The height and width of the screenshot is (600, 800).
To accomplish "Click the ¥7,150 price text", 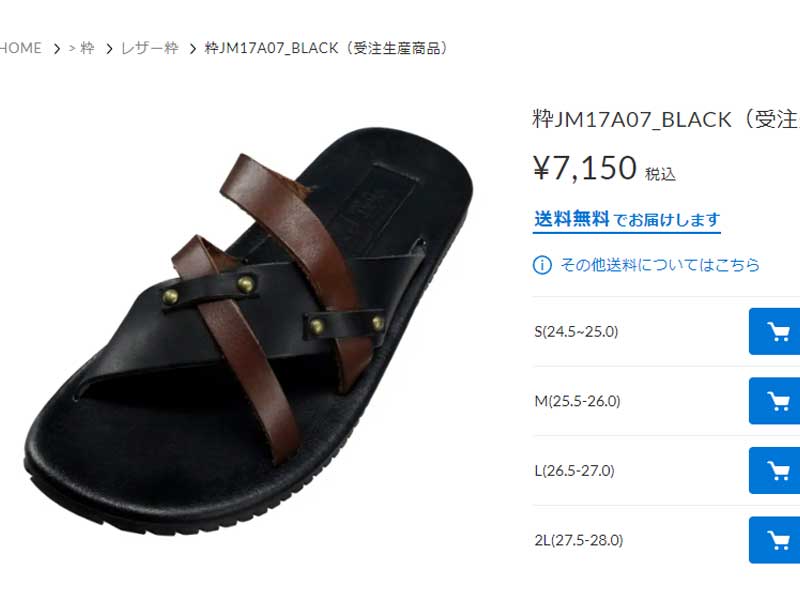I will pyautogui.click(x=585, y=167).
